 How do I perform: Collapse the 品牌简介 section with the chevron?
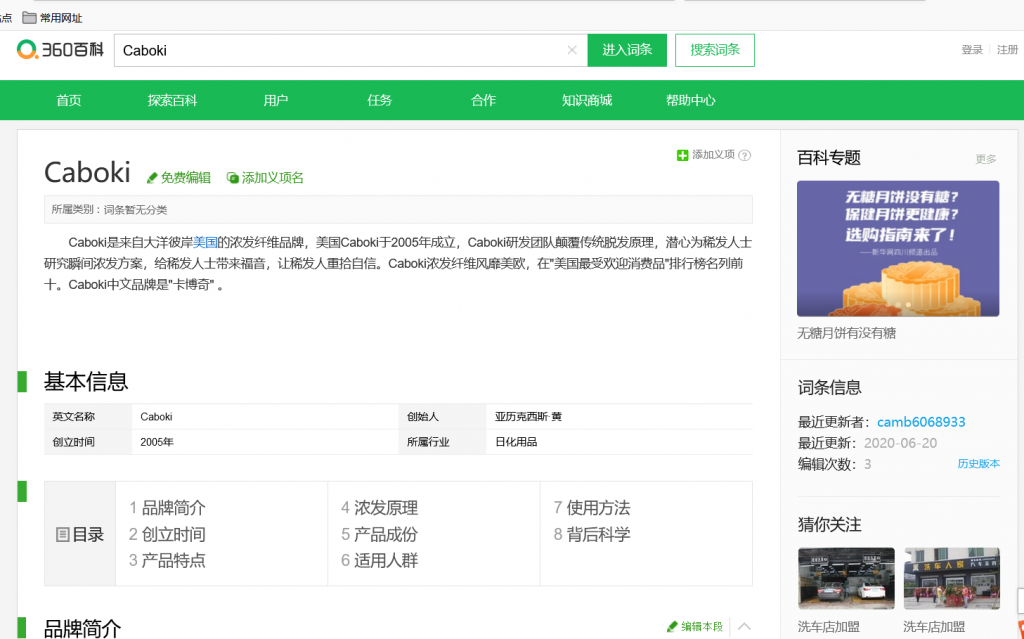(x=744, y=627)
